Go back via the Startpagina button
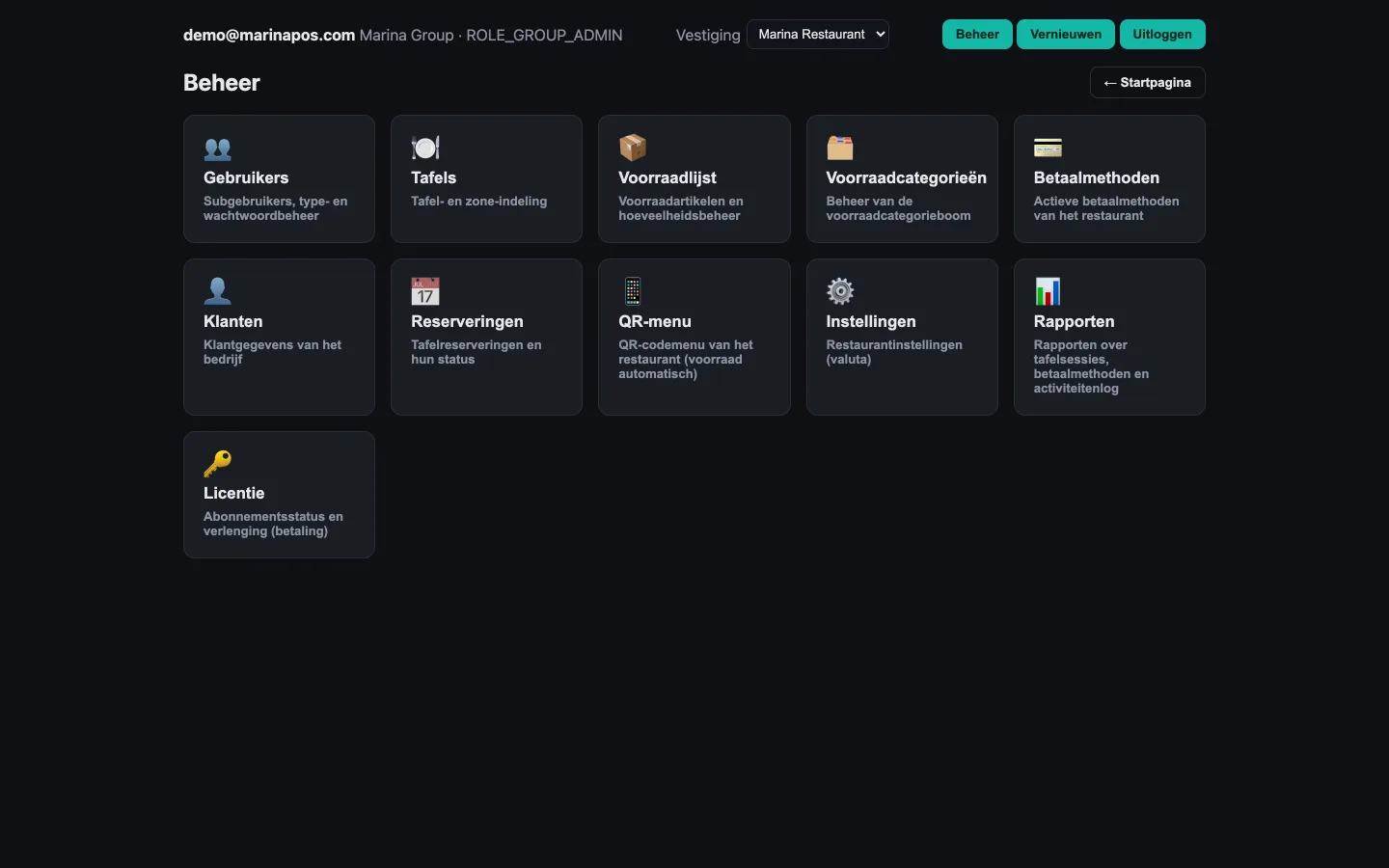 point(1147,83)
